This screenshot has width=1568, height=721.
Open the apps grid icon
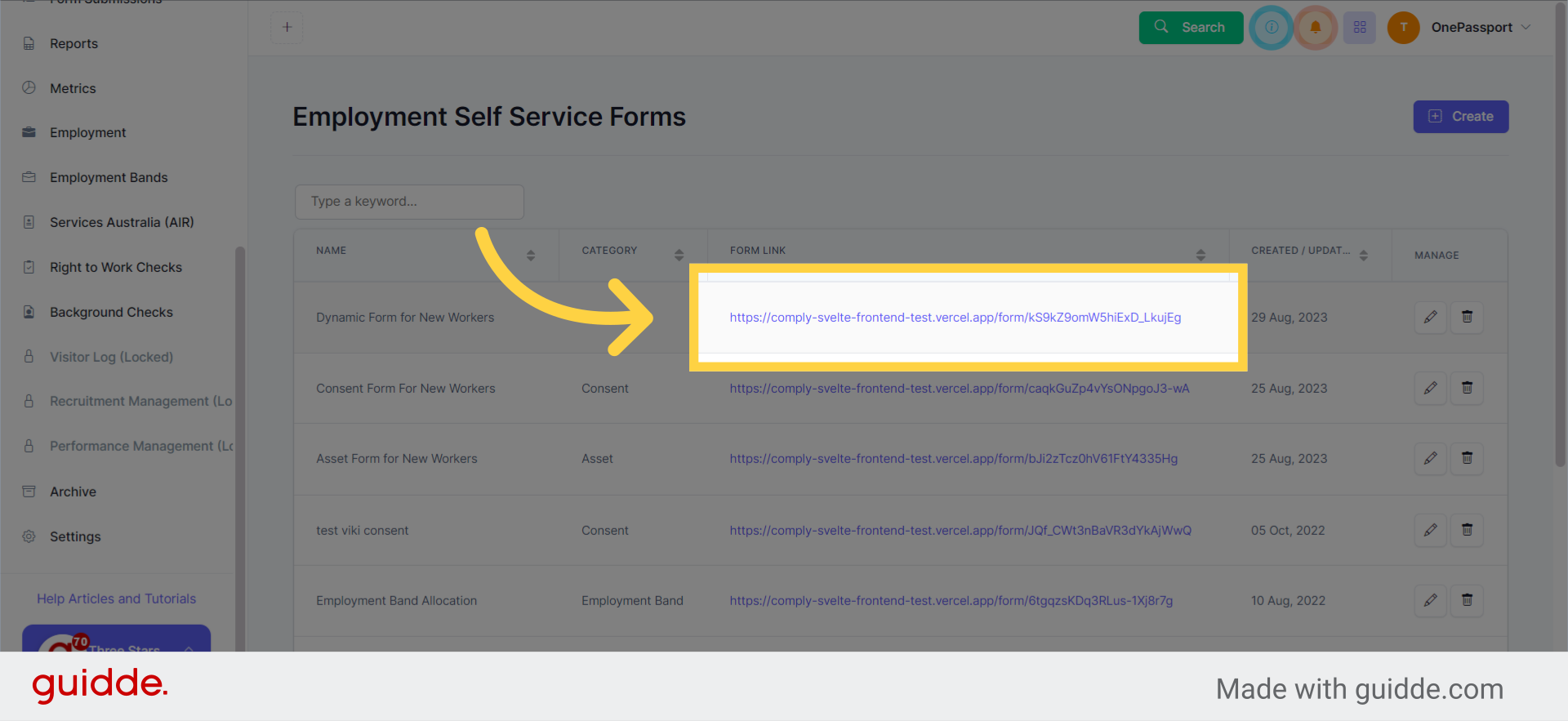(x=1360, y=27)
